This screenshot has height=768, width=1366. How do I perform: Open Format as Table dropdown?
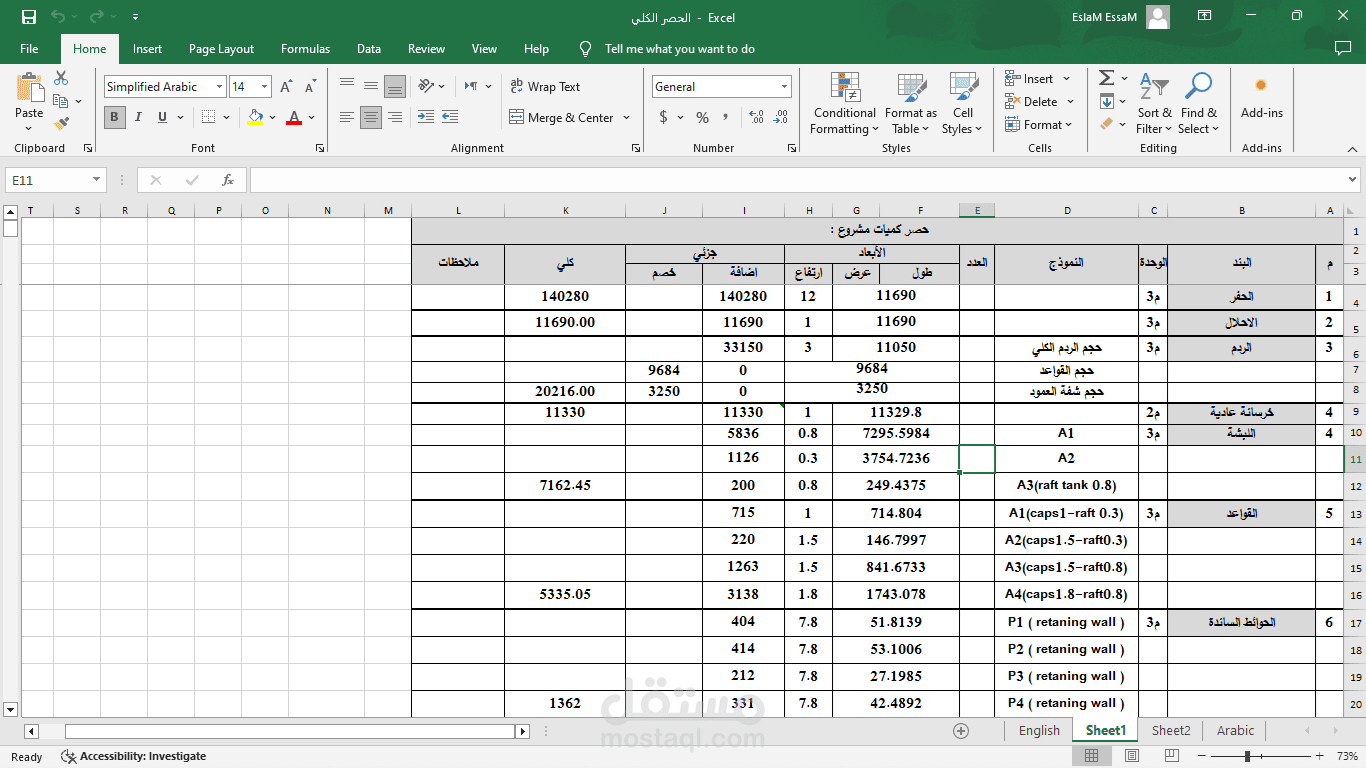point(910,103)
